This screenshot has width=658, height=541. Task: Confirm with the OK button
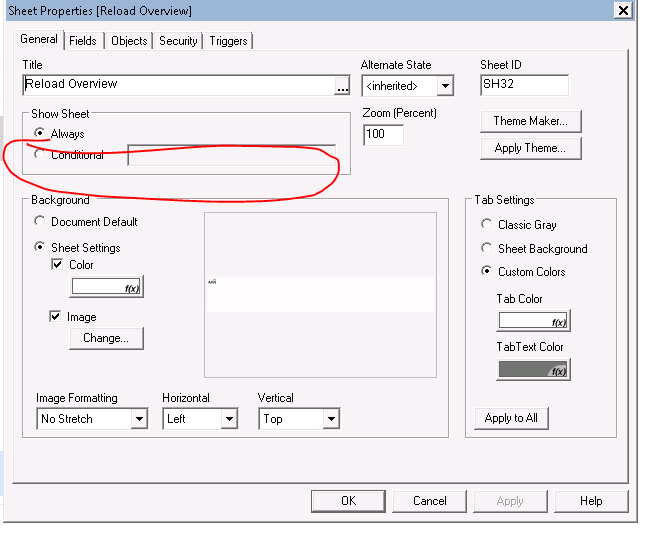pos(348,501)
